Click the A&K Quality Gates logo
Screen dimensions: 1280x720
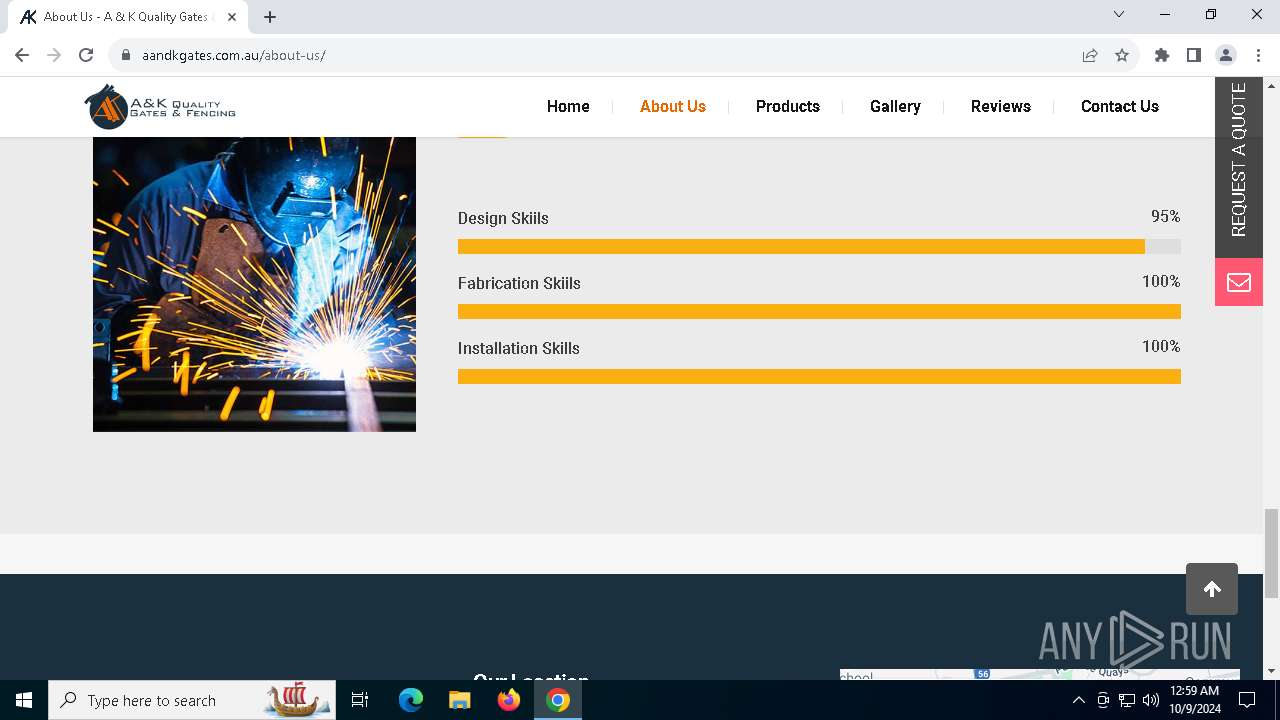tap(160, 106)
